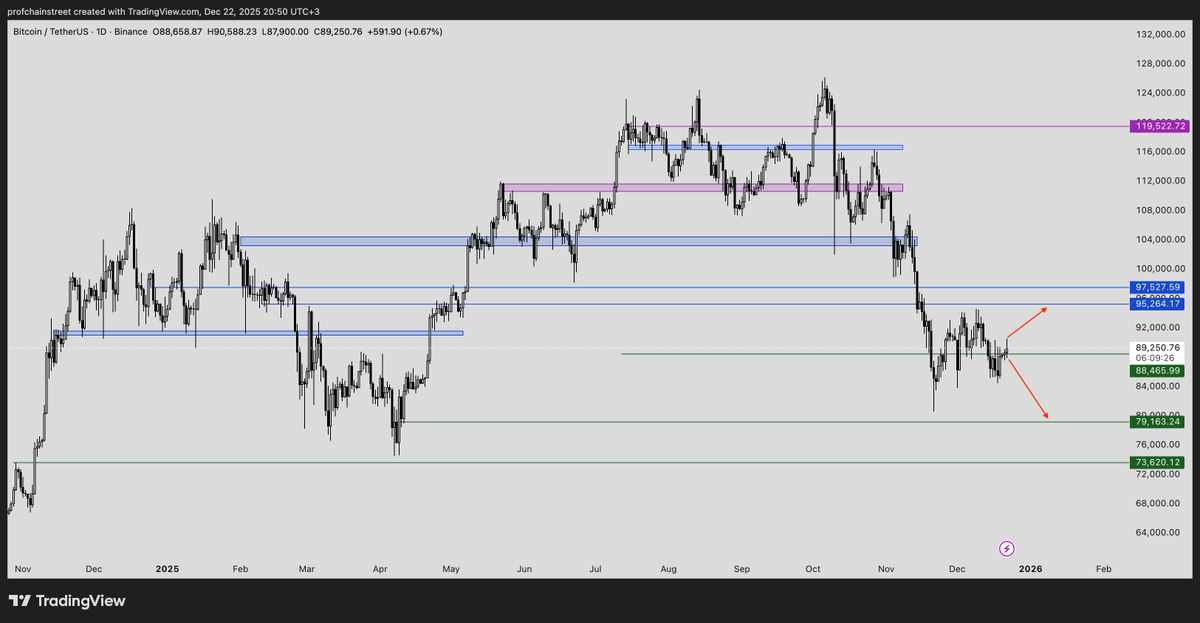Click the Apr label on time axis
This screenshot has height=623, width=1200.
pyautogui.click(x=380, y=569)
